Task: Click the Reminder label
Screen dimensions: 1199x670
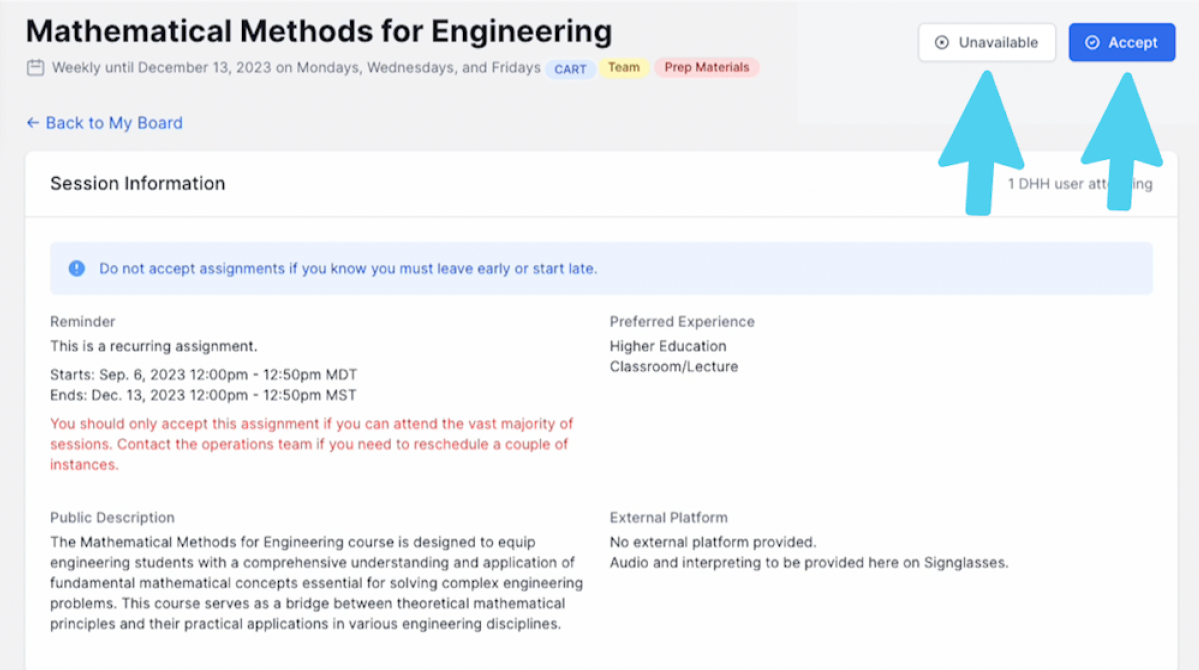Action: (x=83, y=322)
